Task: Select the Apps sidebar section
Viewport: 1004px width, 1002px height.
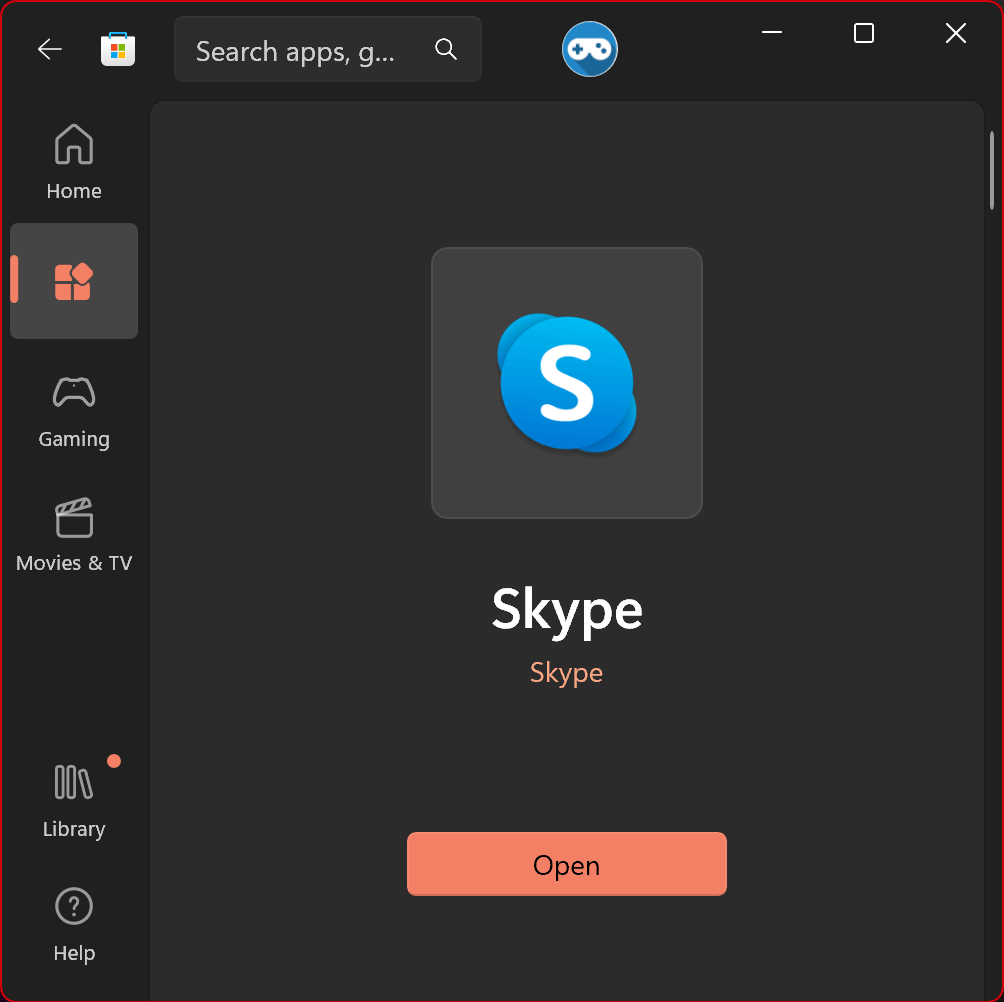Action: pyautogui.click(x=74, y=281)
